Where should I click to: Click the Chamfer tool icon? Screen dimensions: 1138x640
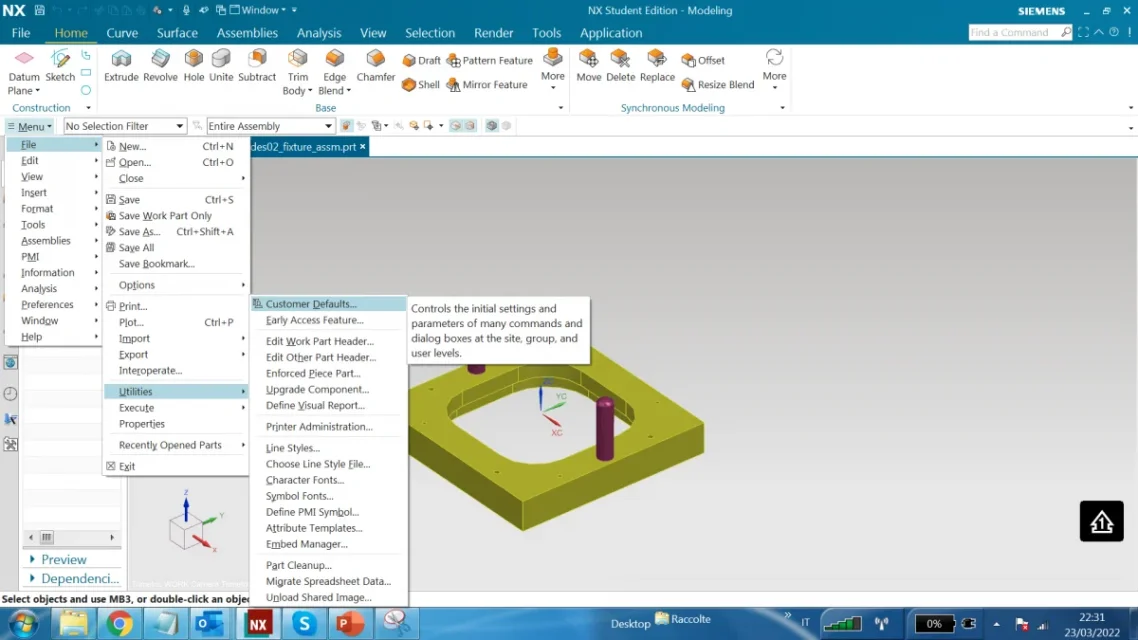376,59
